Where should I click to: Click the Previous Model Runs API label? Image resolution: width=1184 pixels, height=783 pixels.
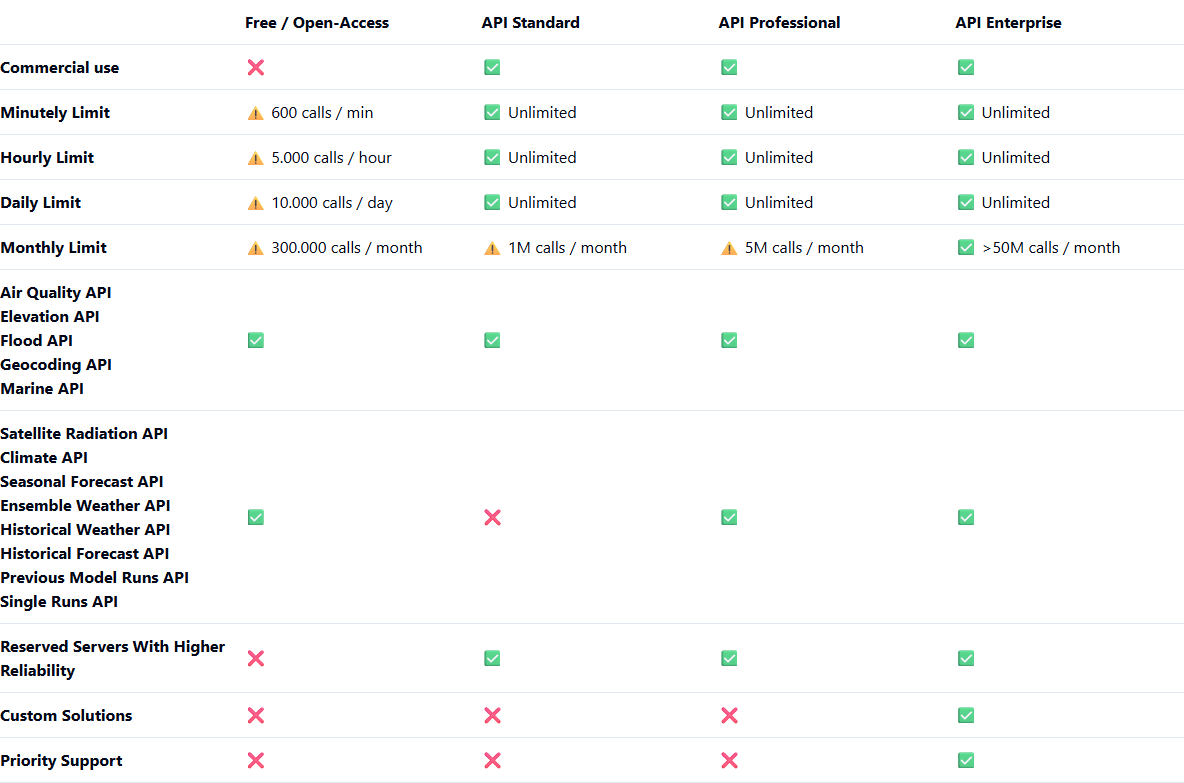94,578
